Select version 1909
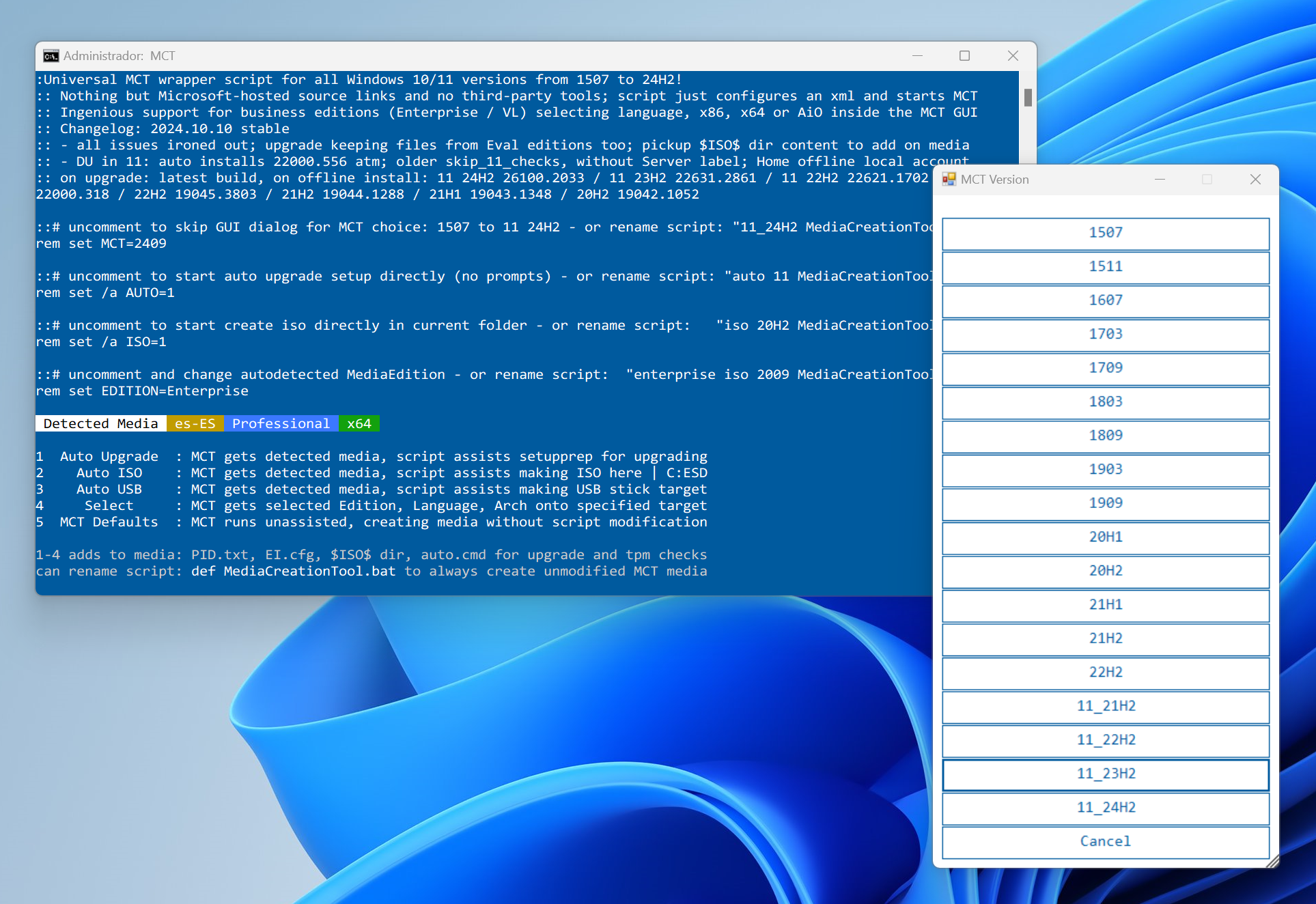The height and width of the screenshot is (904, 1316). pyautogui.click(x=1105, y=503)
